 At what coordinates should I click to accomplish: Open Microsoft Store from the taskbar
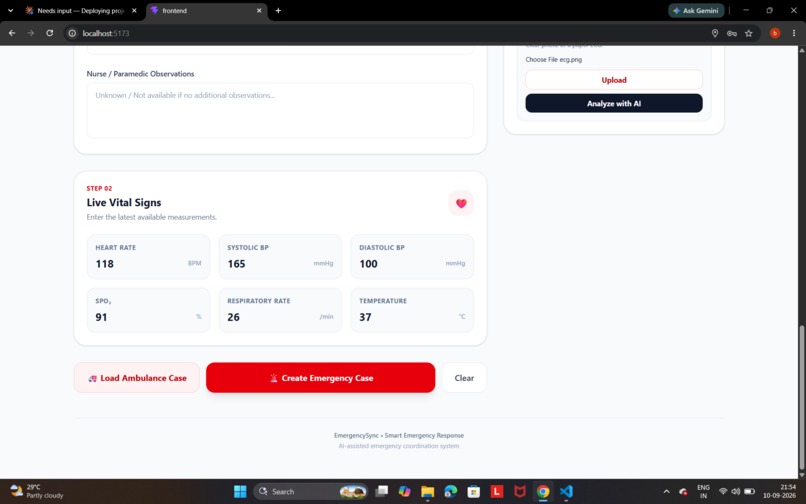point(473,492)
